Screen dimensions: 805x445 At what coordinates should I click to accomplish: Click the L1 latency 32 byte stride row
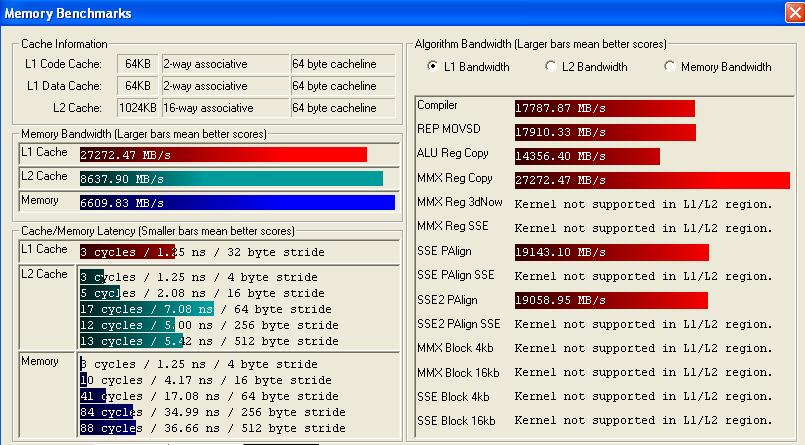tap(202, 252)
